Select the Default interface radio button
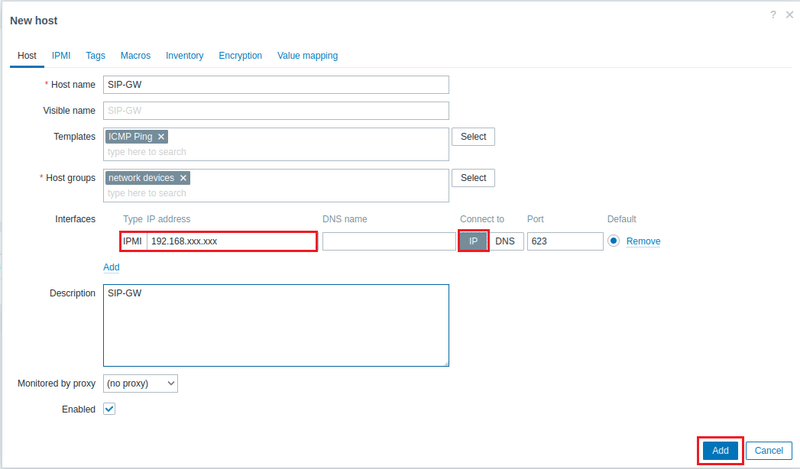Viewport: 800px width, 469px height. pos(613,241)
